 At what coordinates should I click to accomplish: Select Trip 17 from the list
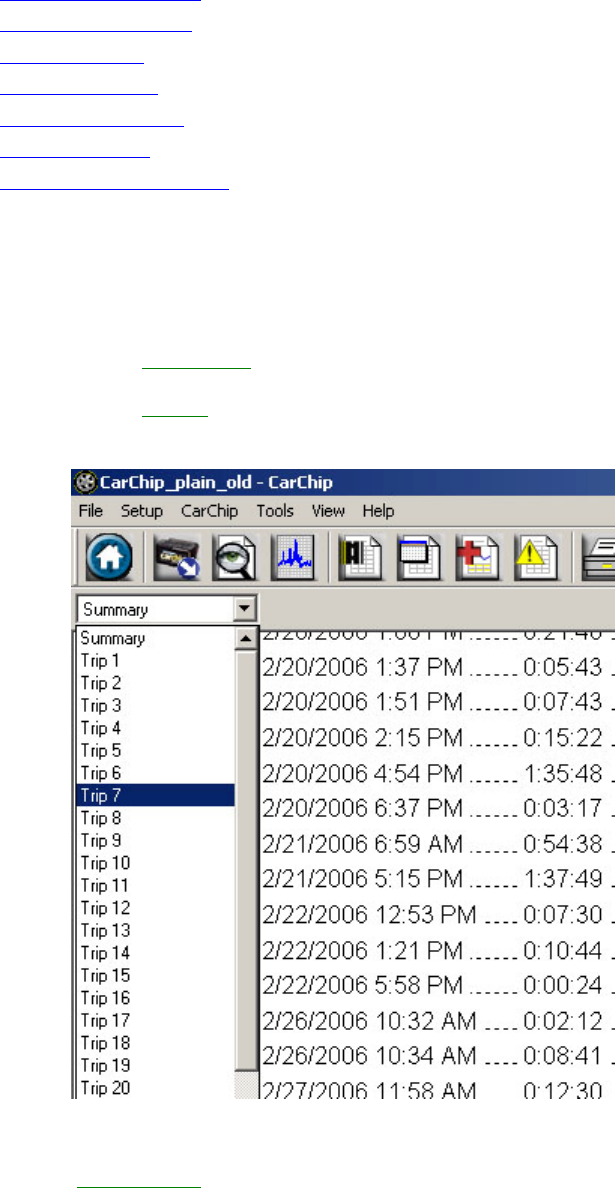(155, 1021)
